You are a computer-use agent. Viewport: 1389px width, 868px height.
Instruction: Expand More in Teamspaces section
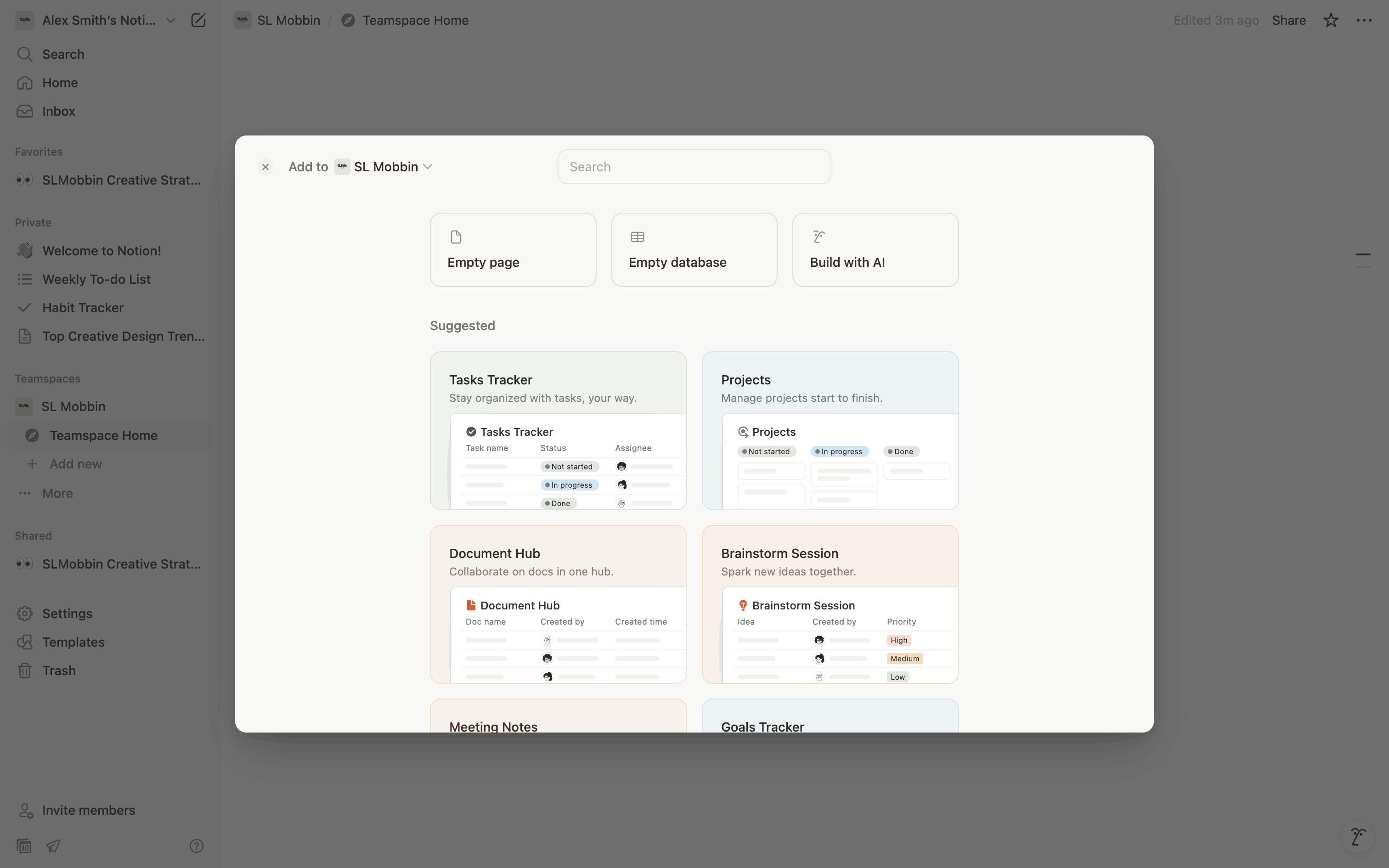point(57,493)
